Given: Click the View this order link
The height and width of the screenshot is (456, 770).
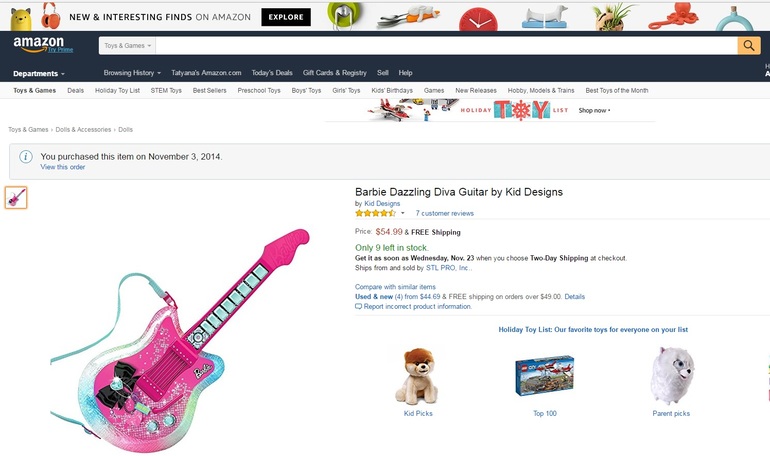Looking at the screenshot, I should (x=62, y=167).
